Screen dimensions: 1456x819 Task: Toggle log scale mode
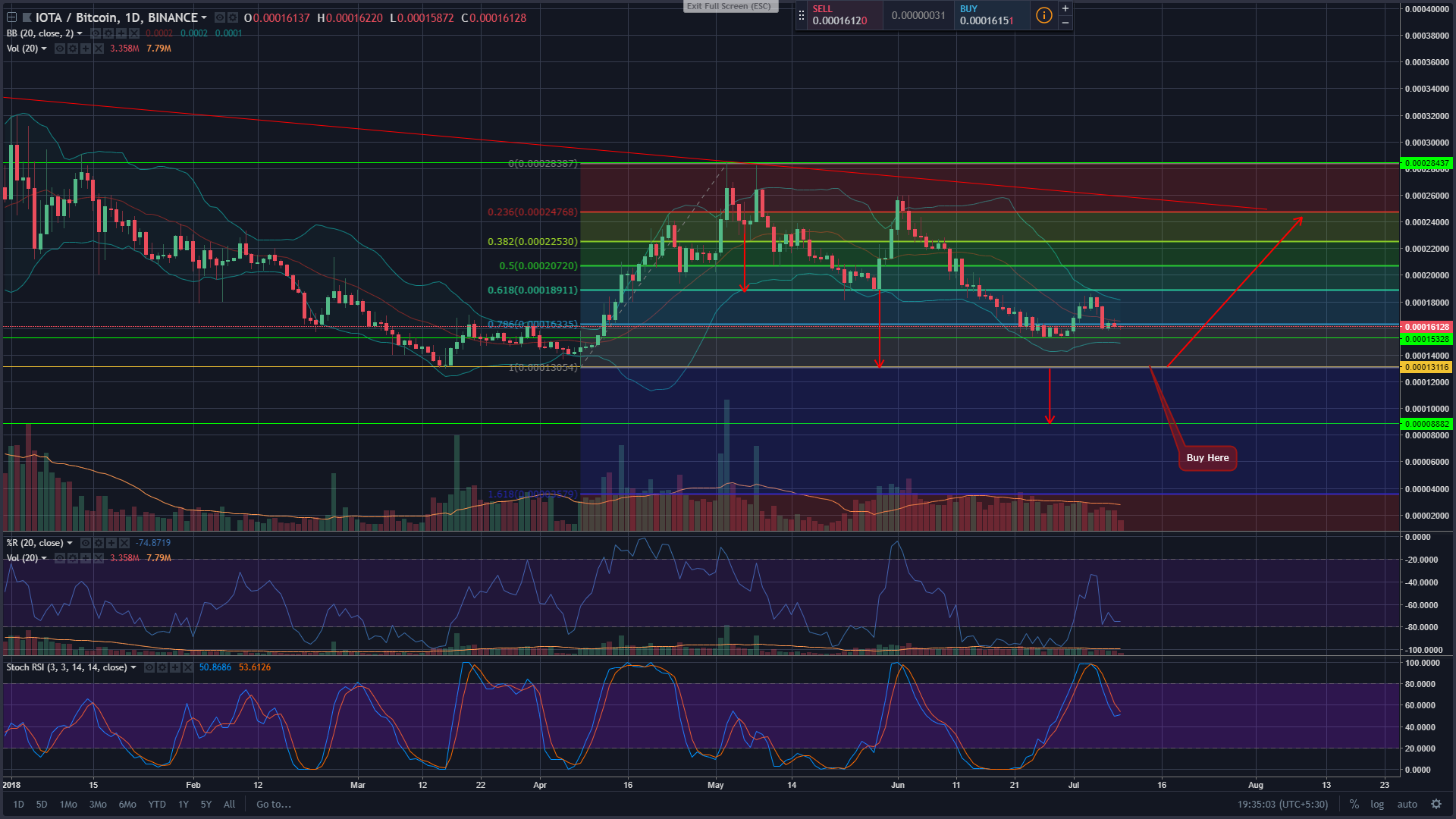coord(1377,805)
